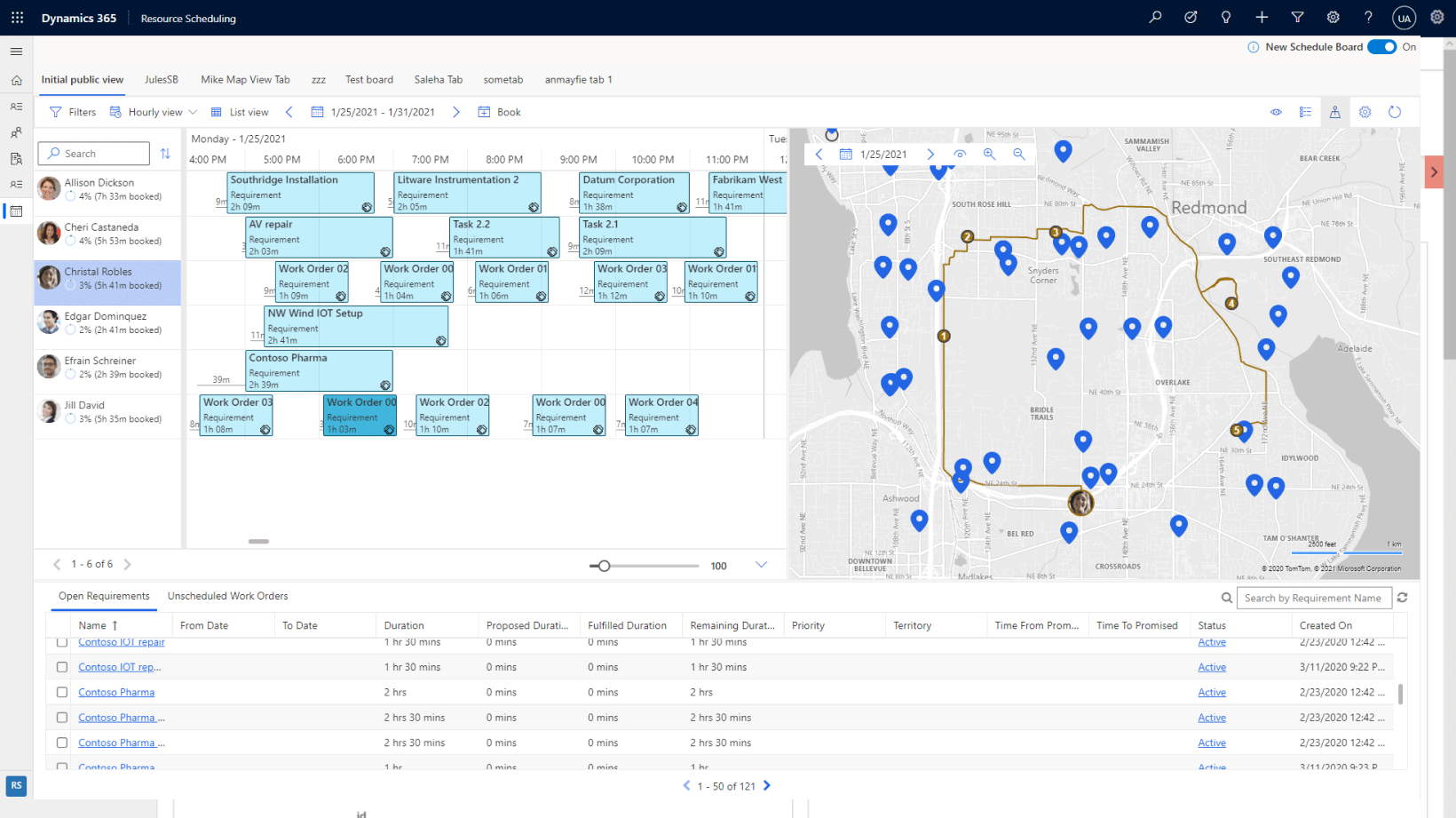Screen dimensions: 1456x818
Task: Open the Filters panel
Action: pos(72,112)
